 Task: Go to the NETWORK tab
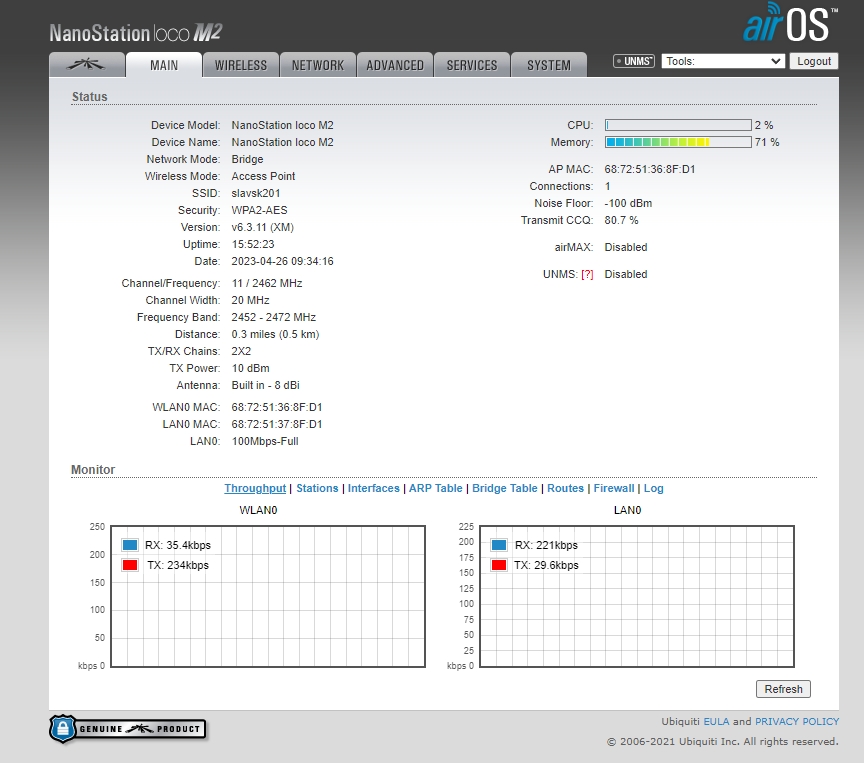pos(318,65)
